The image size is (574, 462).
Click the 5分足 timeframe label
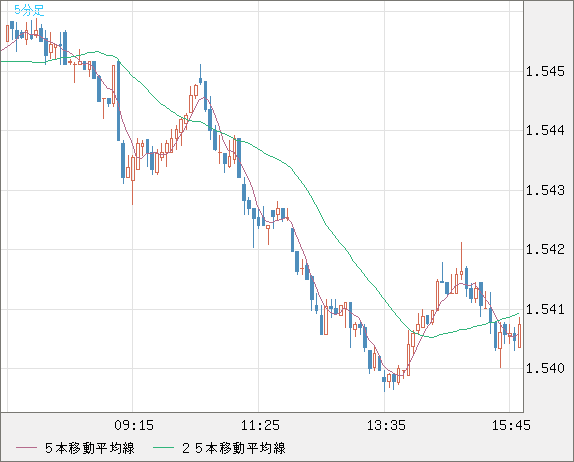click(29, 10)
